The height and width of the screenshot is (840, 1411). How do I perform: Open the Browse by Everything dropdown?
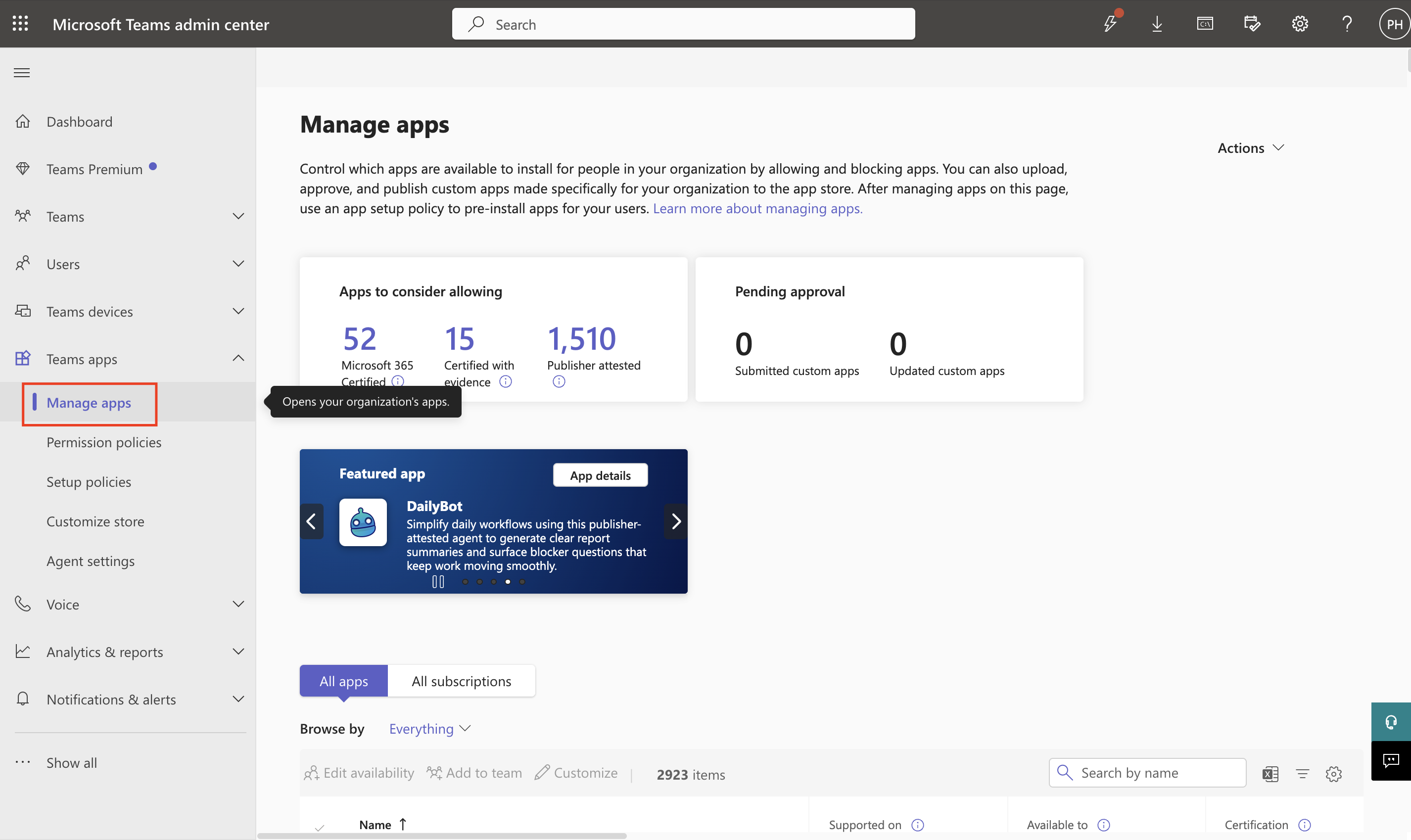(x=429, y=729)
